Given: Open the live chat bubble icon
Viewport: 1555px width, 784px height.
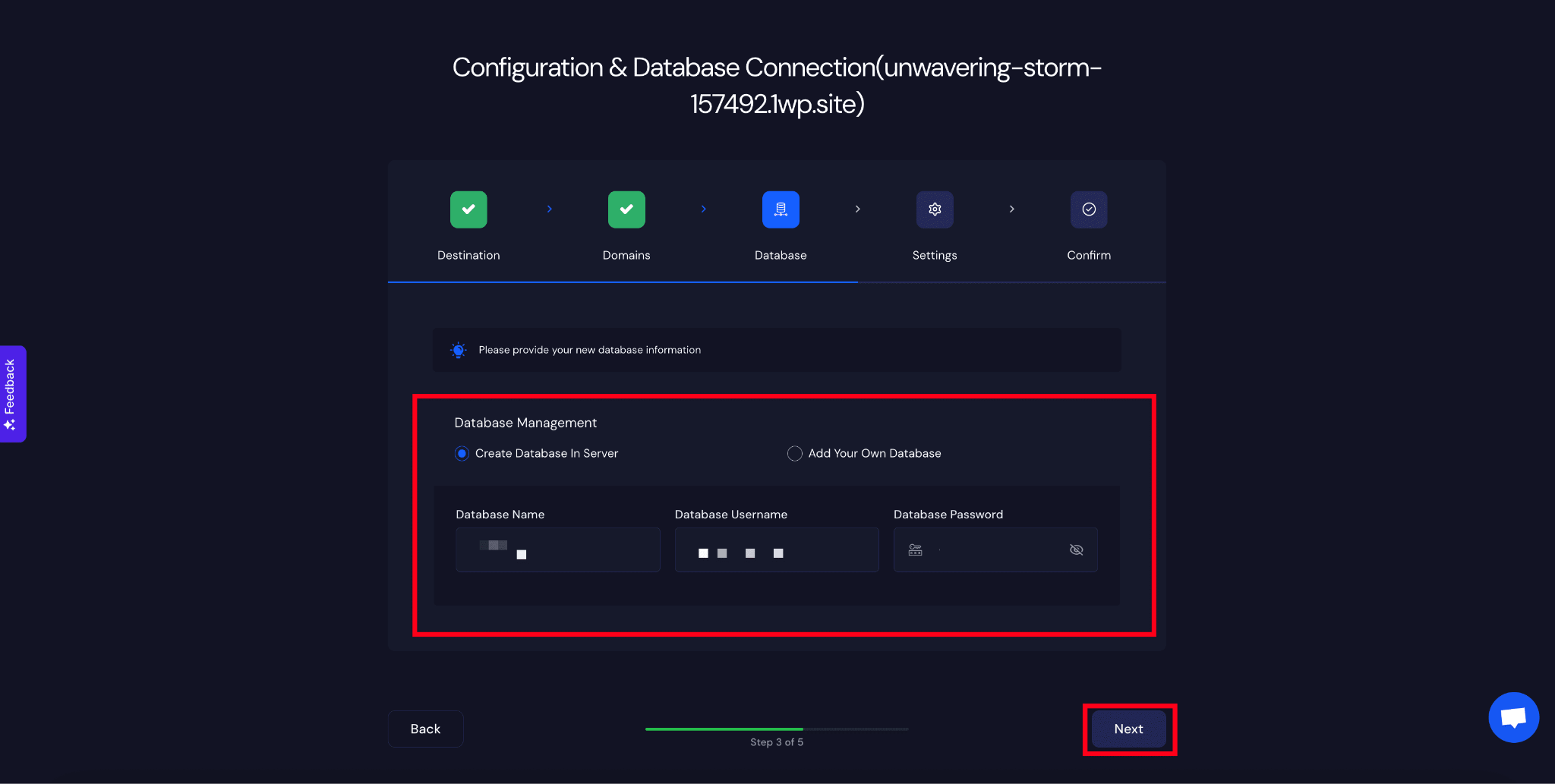Looking at the screenshot, I should [1513, 717].
